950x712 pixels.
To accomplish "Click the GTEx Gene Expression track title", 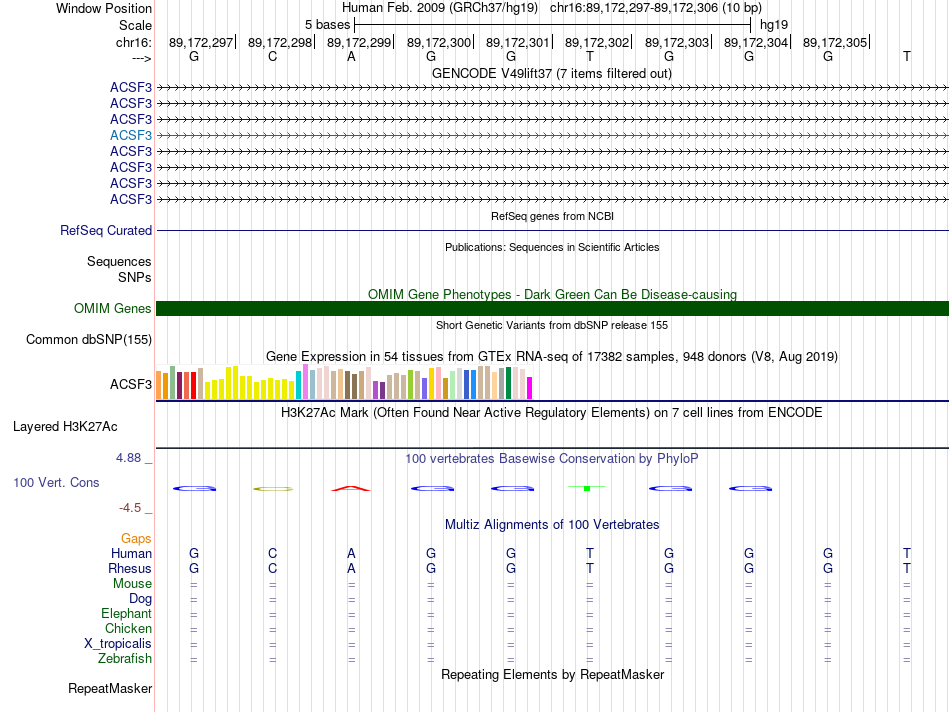I will coord(552,356).
